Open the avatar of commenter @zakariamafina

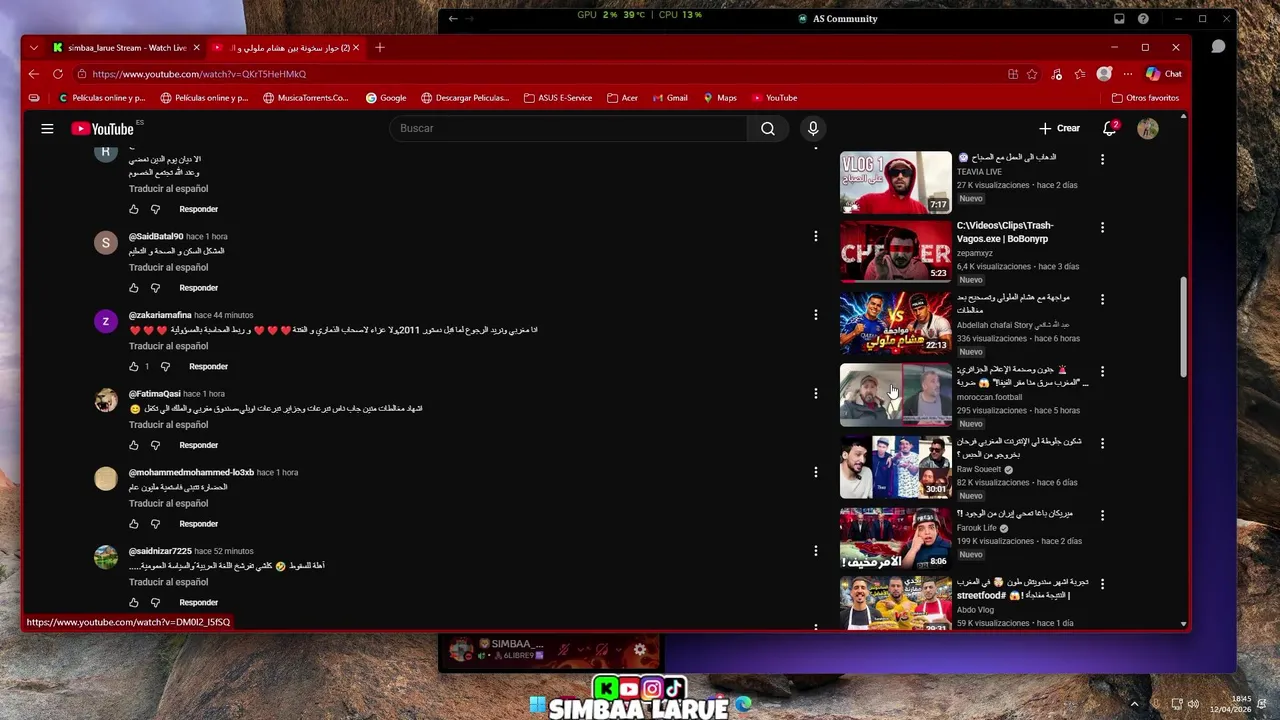106,322
